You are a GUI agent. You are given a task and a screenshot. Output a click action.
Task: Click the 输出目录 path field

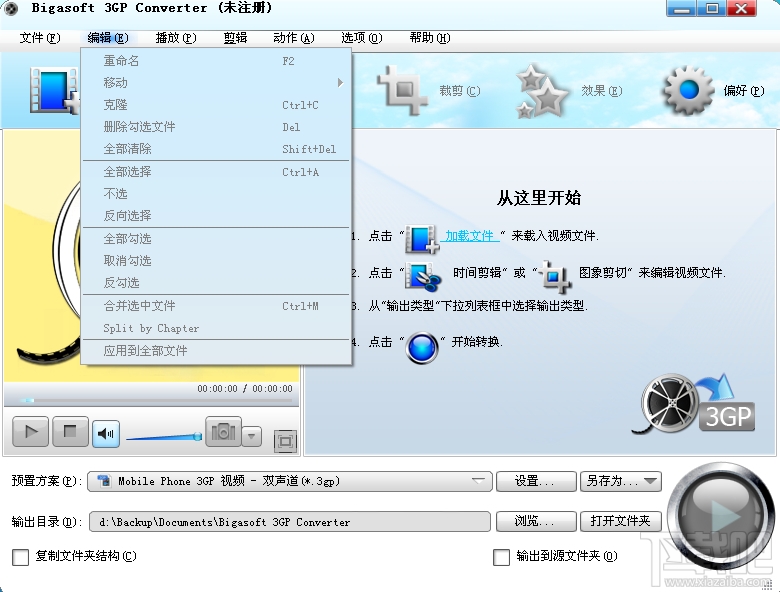click(290, 522)
